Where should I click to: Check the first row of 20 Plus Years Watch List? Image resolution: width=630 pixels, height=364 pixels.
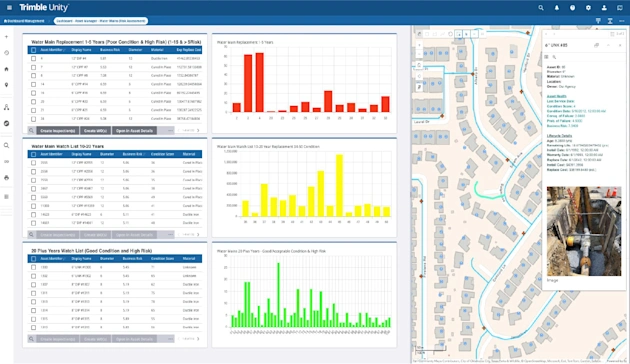(x=33, y=267)
